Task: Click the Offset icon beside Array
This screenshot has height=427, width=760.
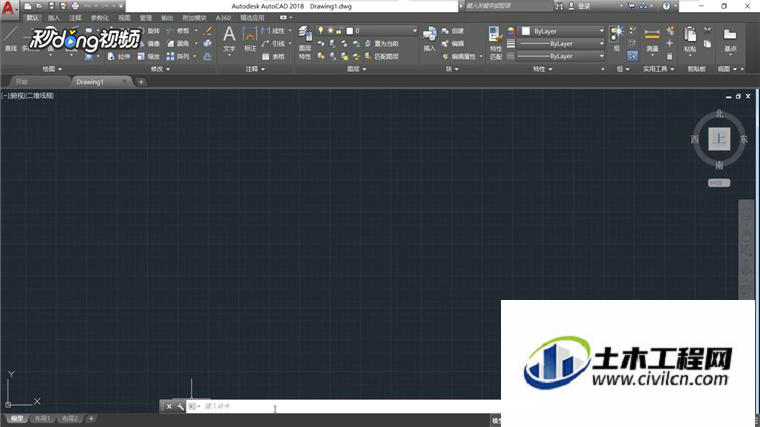Action: point(207,56)
